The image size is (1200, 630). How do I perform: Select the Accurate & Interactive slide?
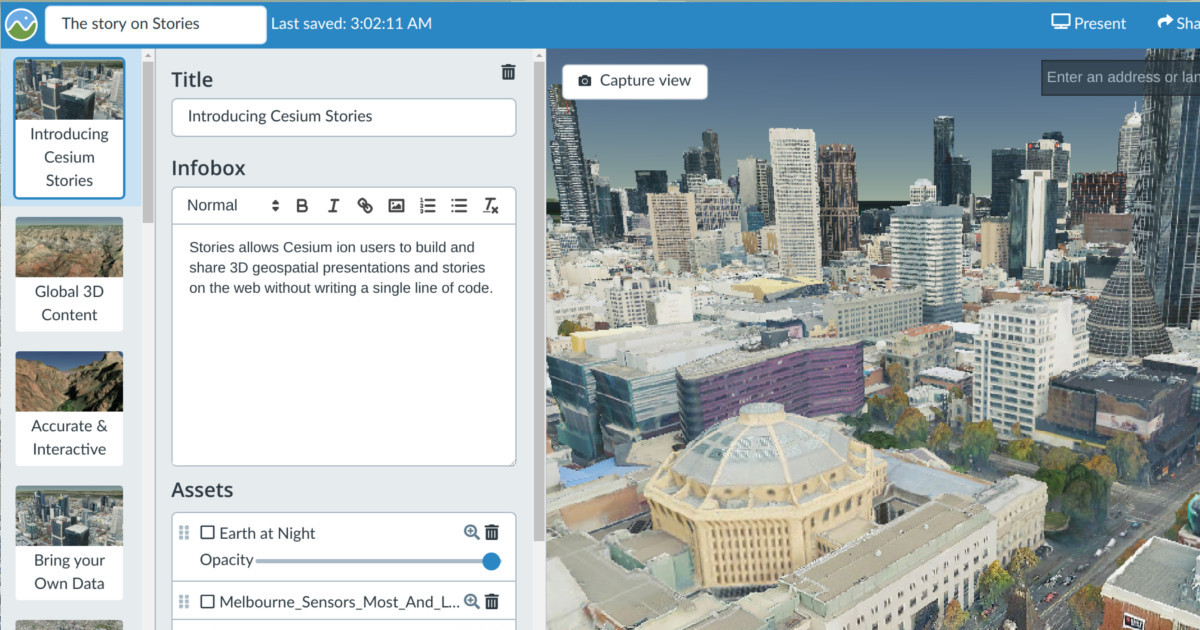[x=69, y=408]
